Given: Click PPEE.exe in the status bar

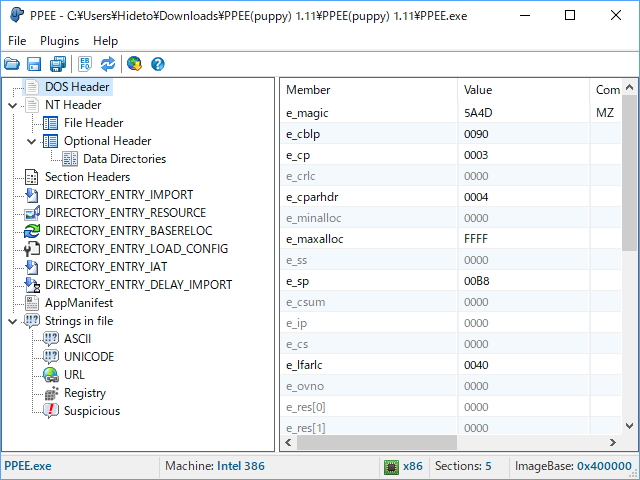Looking at the screenshot, I should coord(28,466).
